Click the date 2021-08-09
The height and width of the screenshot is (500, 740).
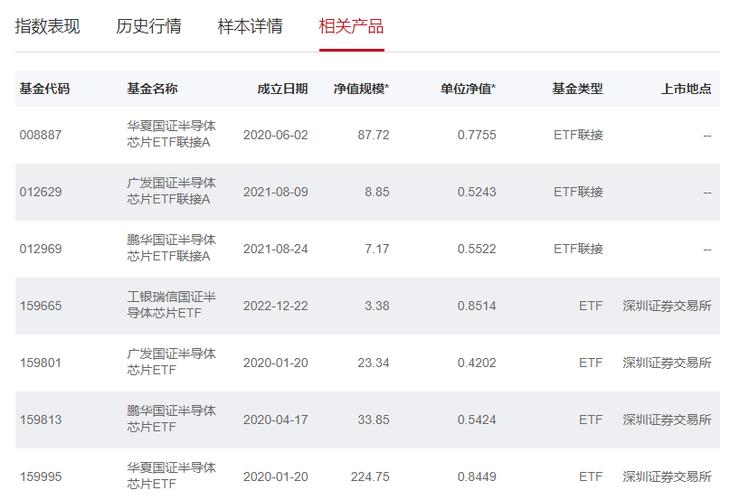(276, 192)
